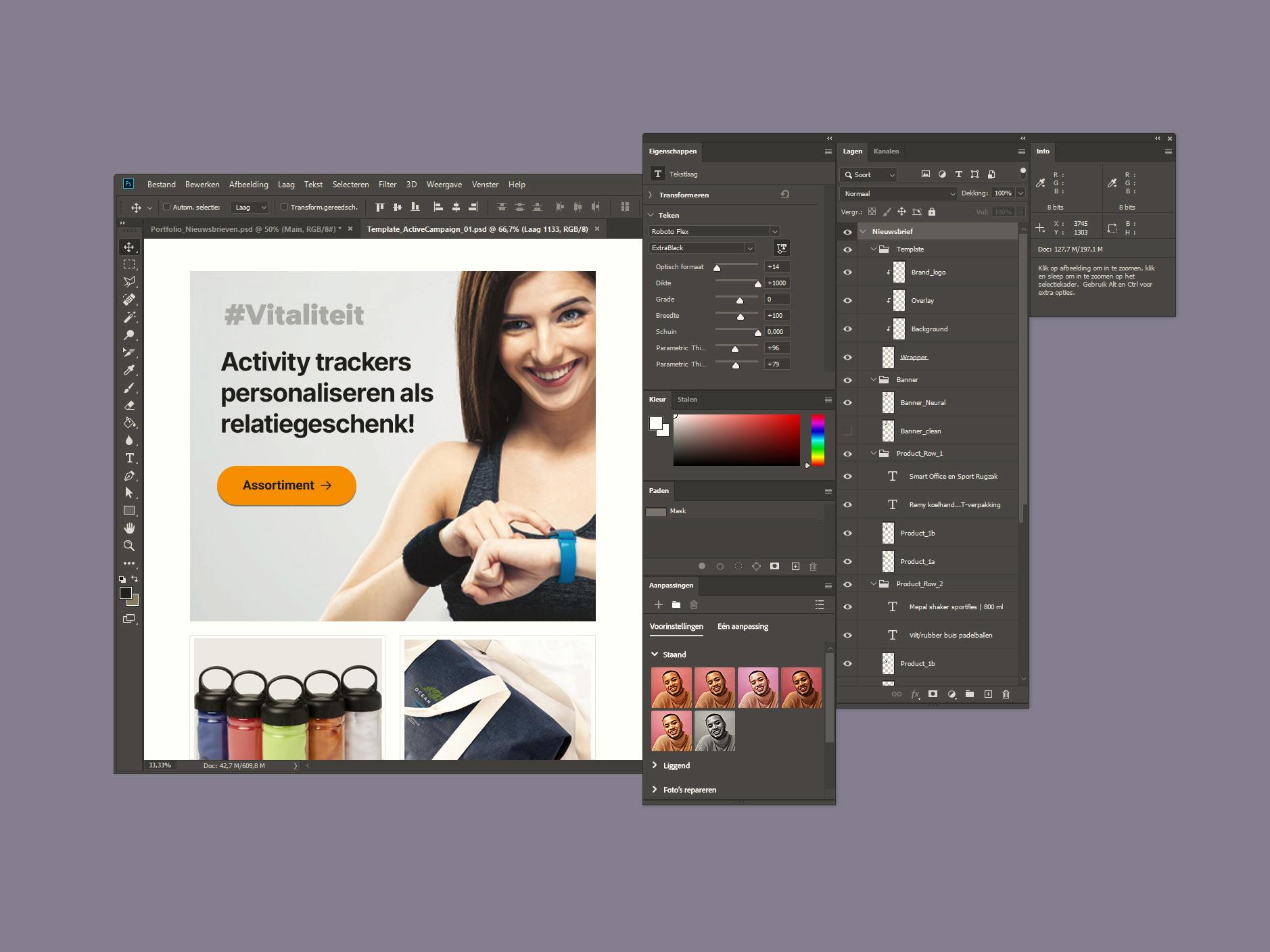
Task: Click the layer effects fx icon
Action: click(915, 694)
